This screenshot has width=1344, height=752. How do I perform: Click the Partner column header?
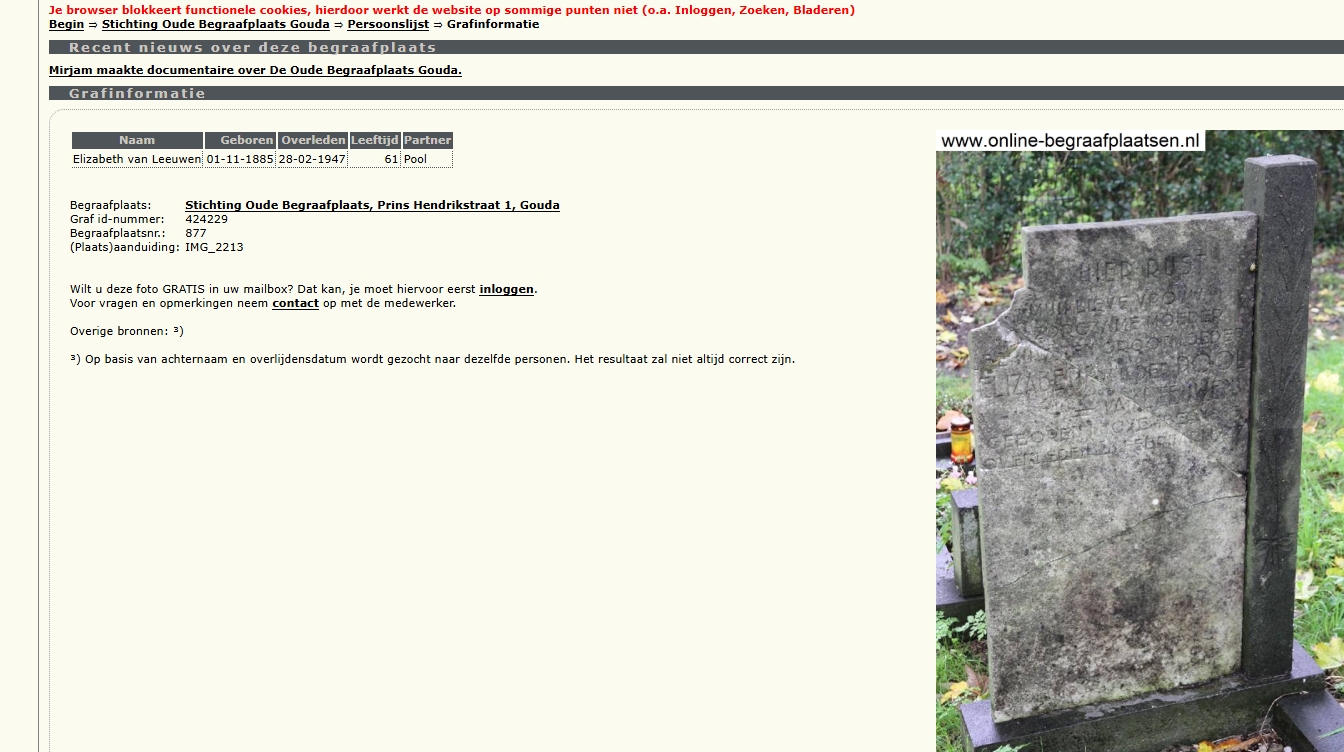coord(427,140)
